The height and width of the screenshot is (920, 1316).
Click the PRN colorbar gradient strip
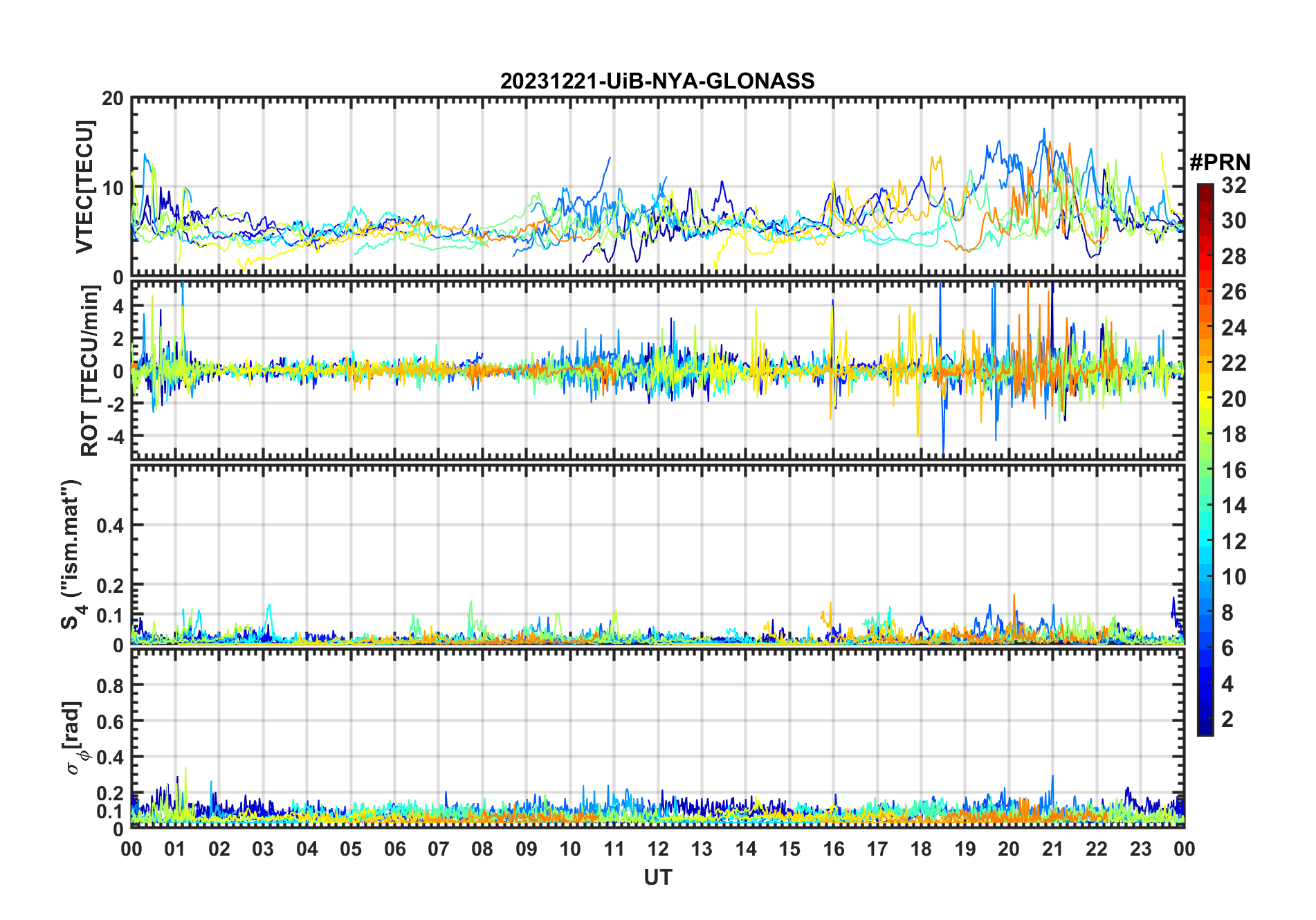[x=1205, y=459]
